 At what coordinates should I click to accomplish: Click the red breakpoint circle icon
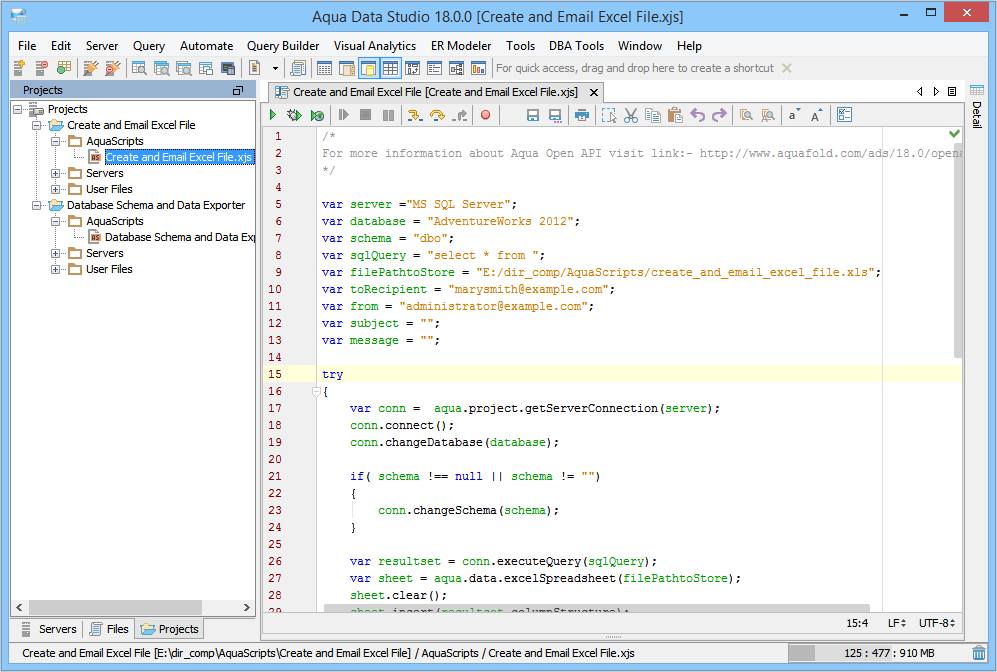486,115
